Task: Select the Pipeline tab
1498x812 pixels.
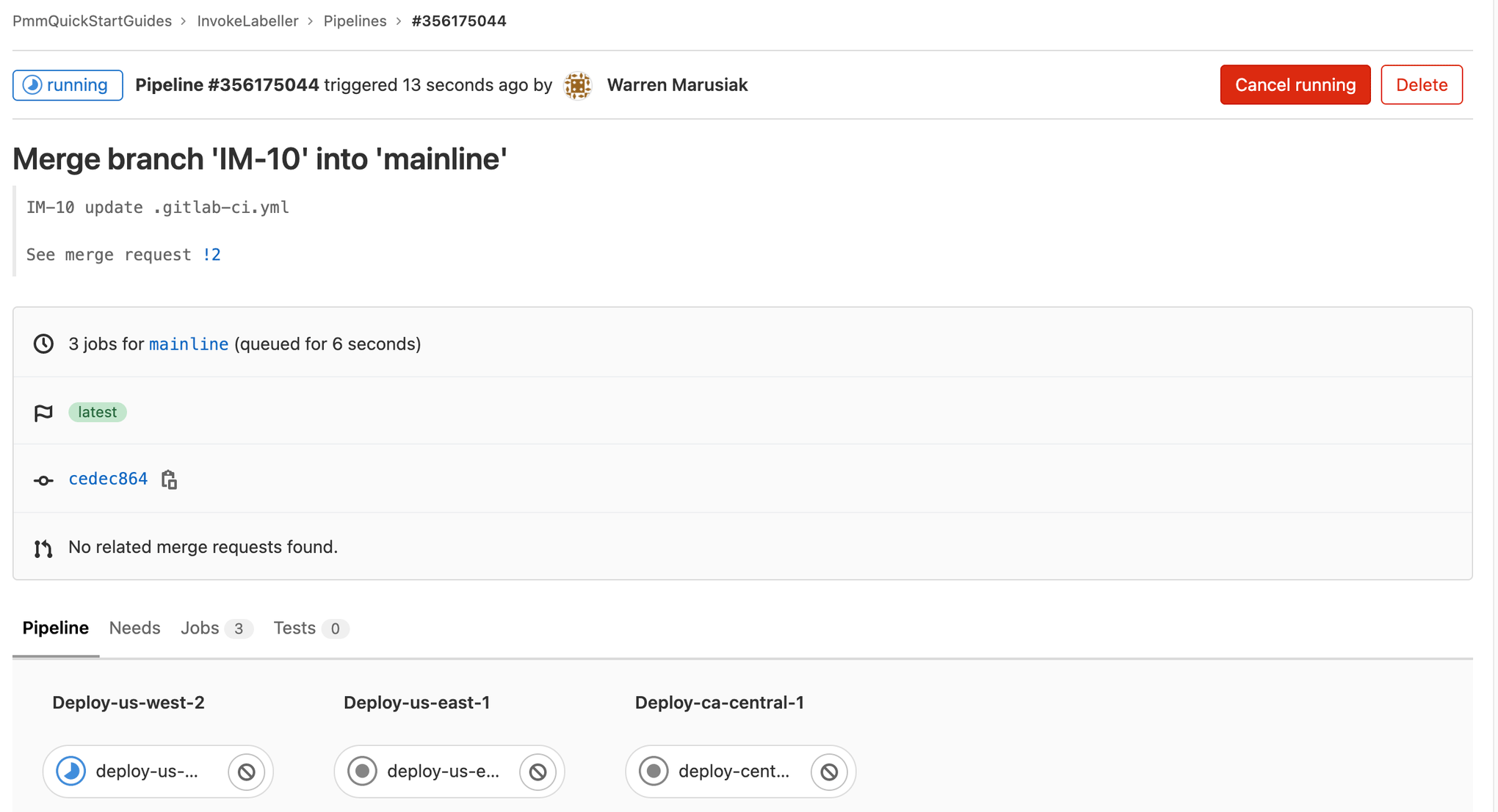Action: (x=55, y=628)
